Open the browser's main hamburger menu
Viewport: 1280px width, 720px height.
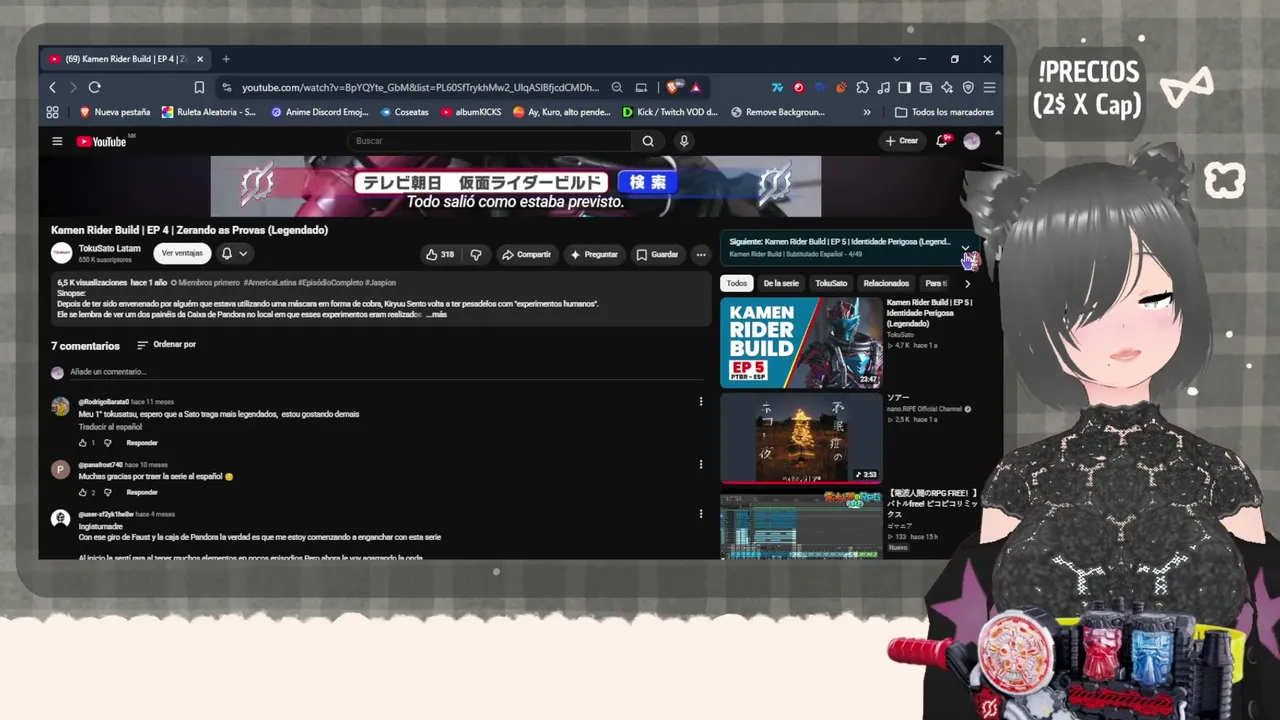coord(989,87)
